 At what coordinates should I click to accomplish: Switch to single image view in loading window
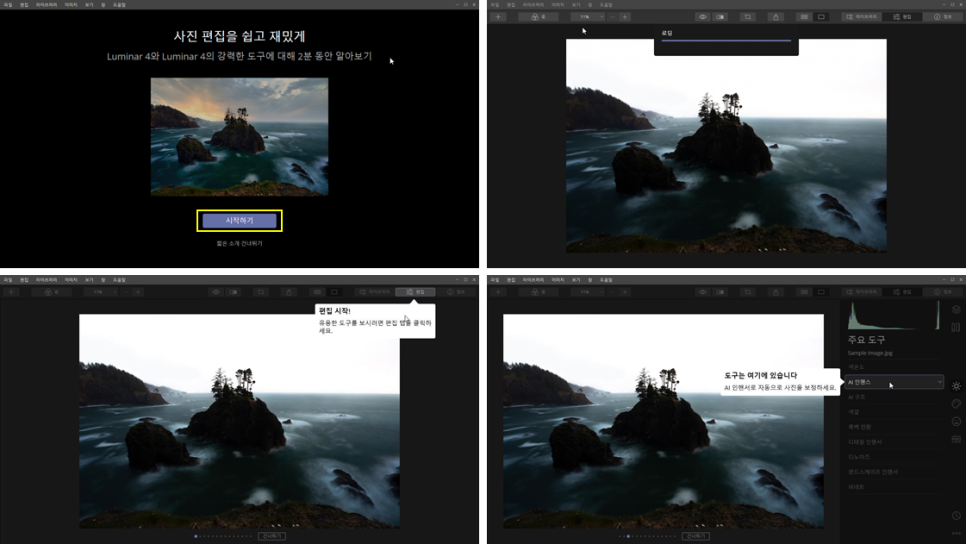821,17
